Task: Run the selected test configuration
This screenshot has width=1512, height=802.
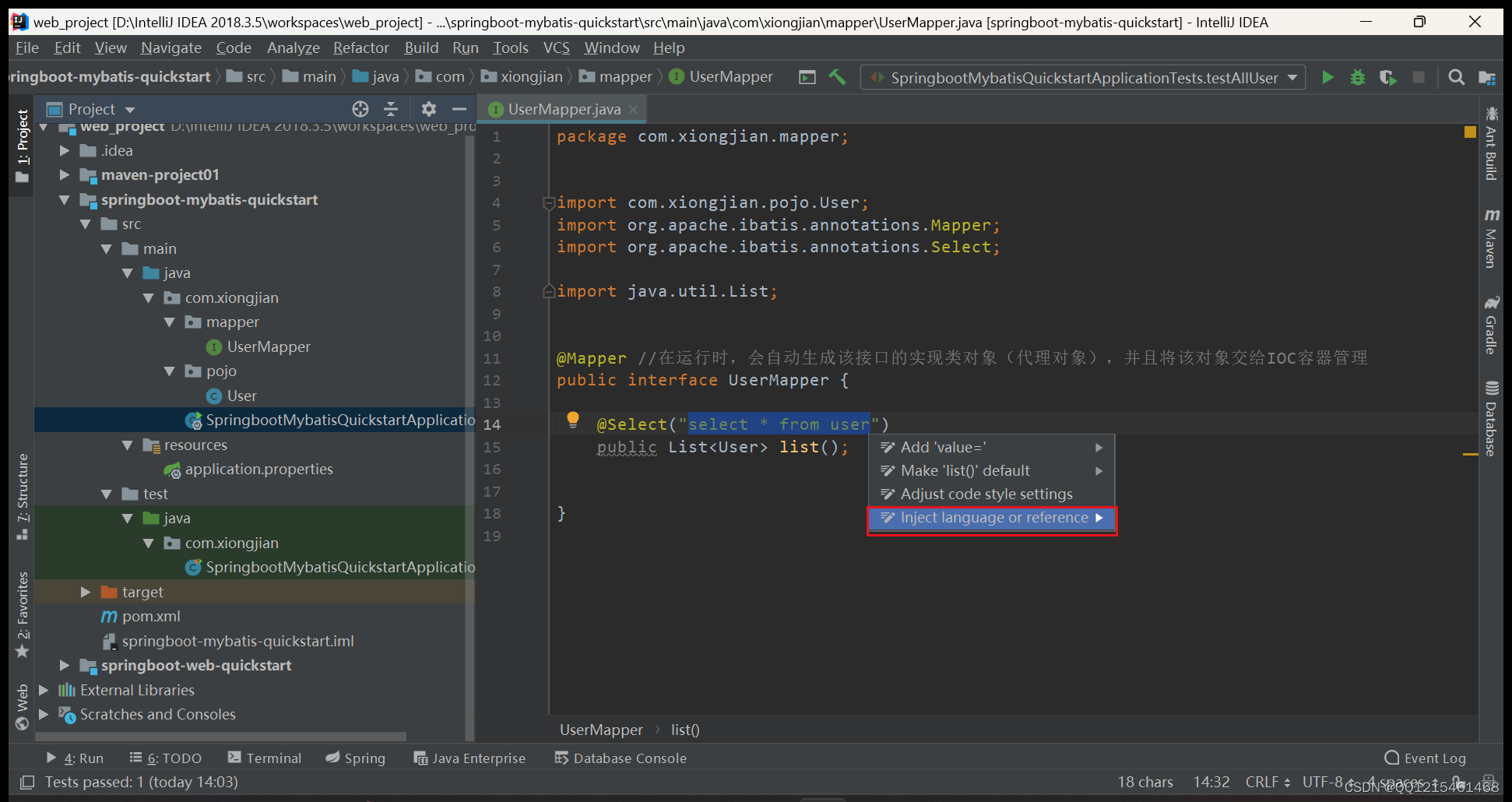Action: (1328, 77)
